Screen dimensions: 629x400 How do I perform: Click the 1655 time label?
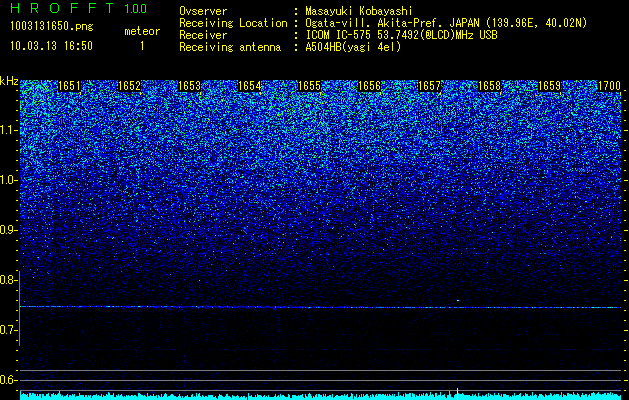[309, 86]
